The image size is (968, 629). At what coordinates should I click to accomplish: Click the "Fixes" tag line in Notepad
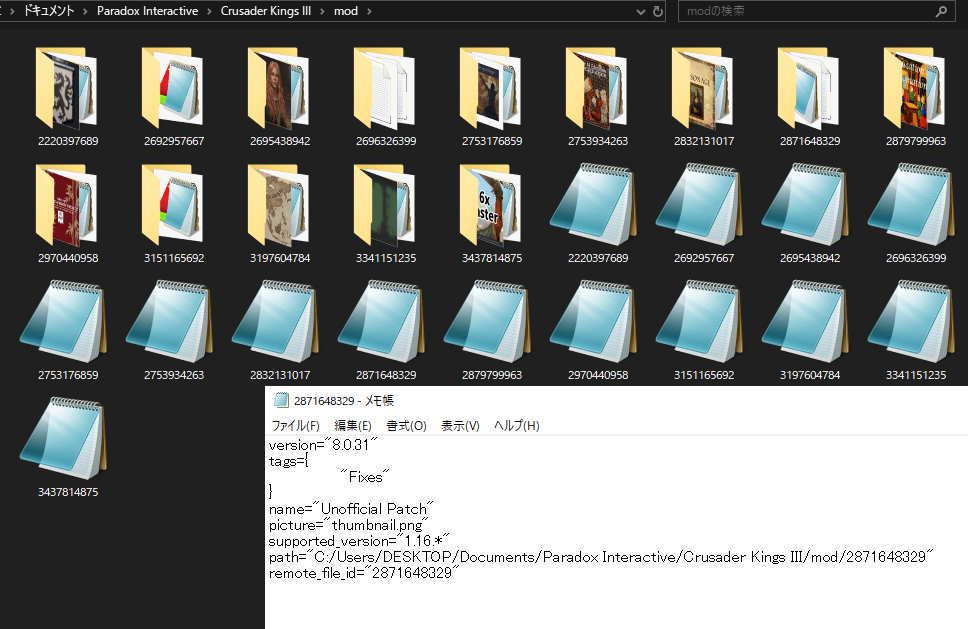coord(365,477)
